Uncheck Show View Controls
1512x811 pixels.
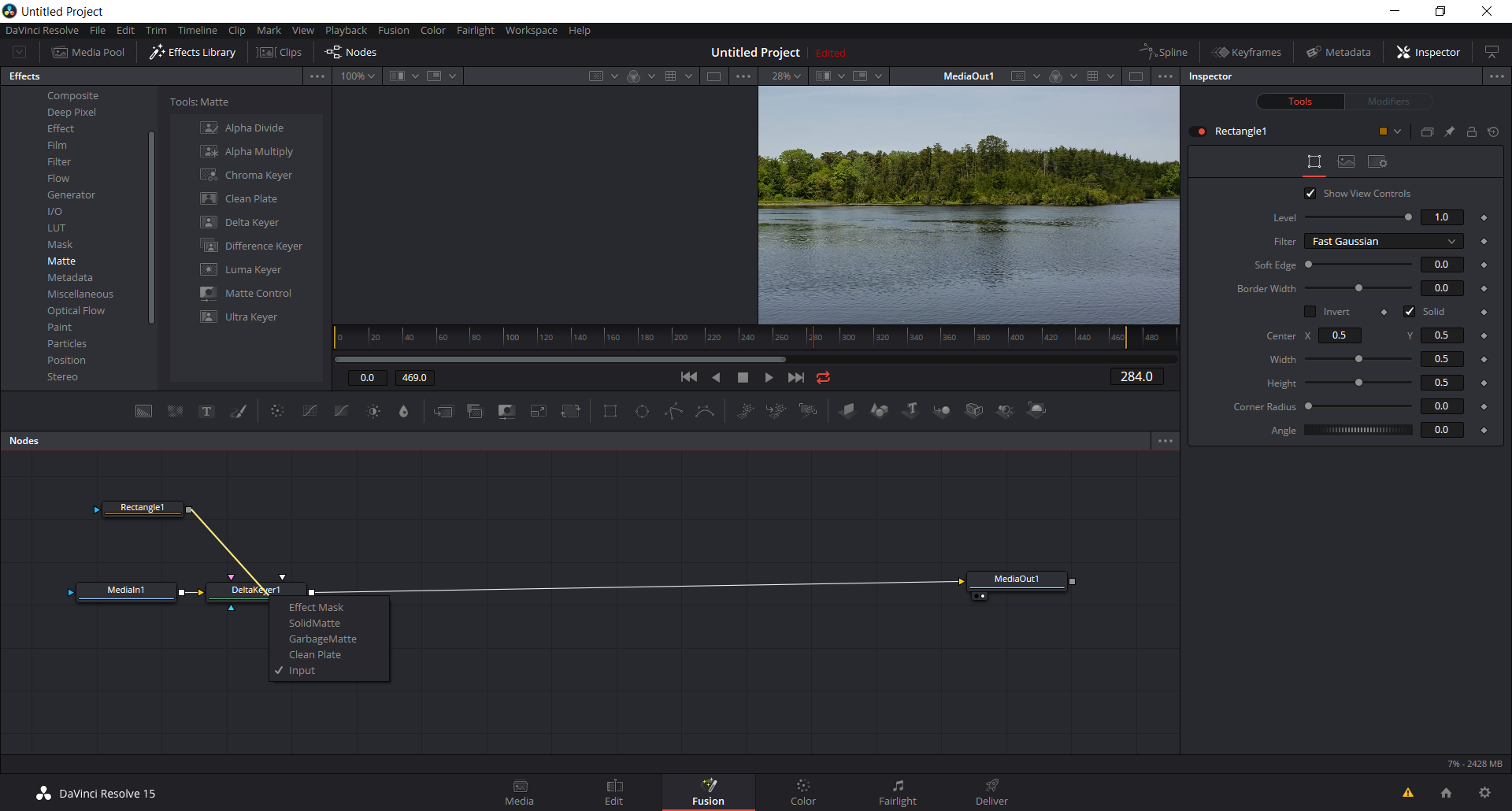[x=1310, y=194]
